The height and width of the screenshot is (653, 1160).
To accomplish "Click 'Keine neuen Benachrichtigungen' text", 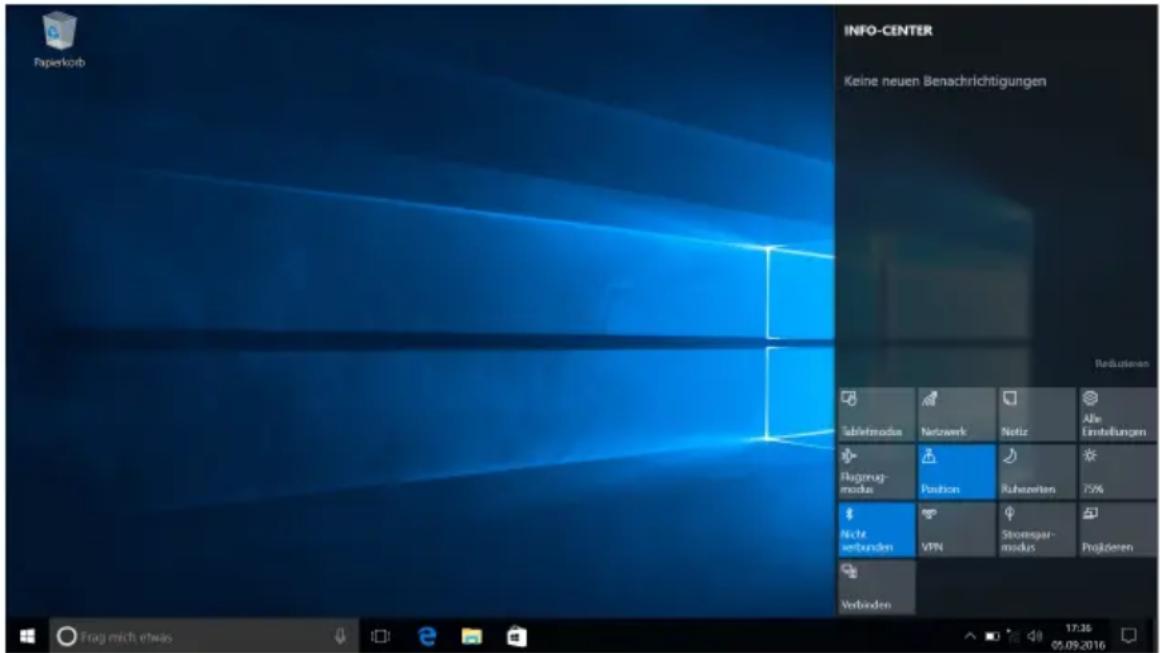I will tap(945, 81).
